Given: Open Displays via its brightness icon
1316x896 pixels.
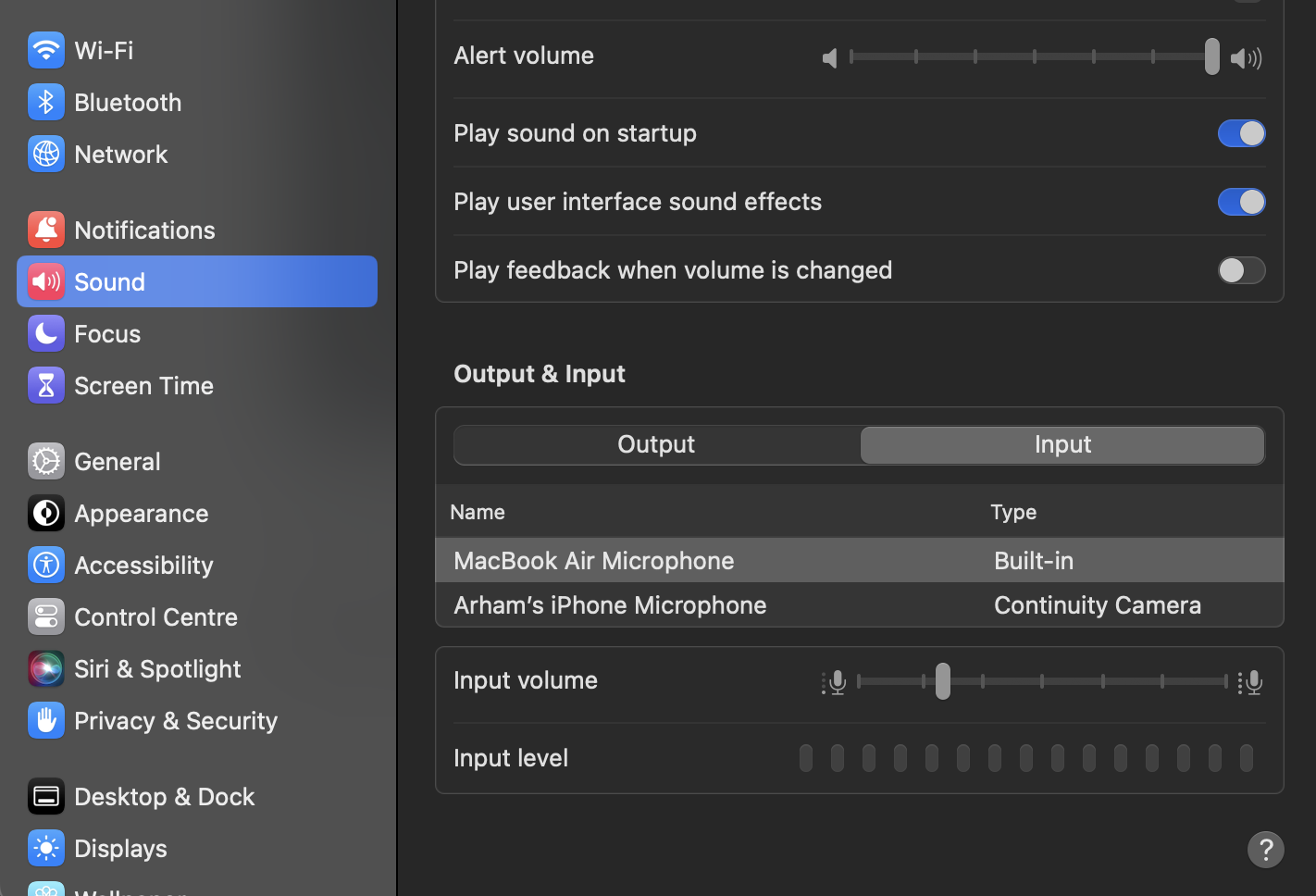Looking at the screenshot, I should coord(46,848).
